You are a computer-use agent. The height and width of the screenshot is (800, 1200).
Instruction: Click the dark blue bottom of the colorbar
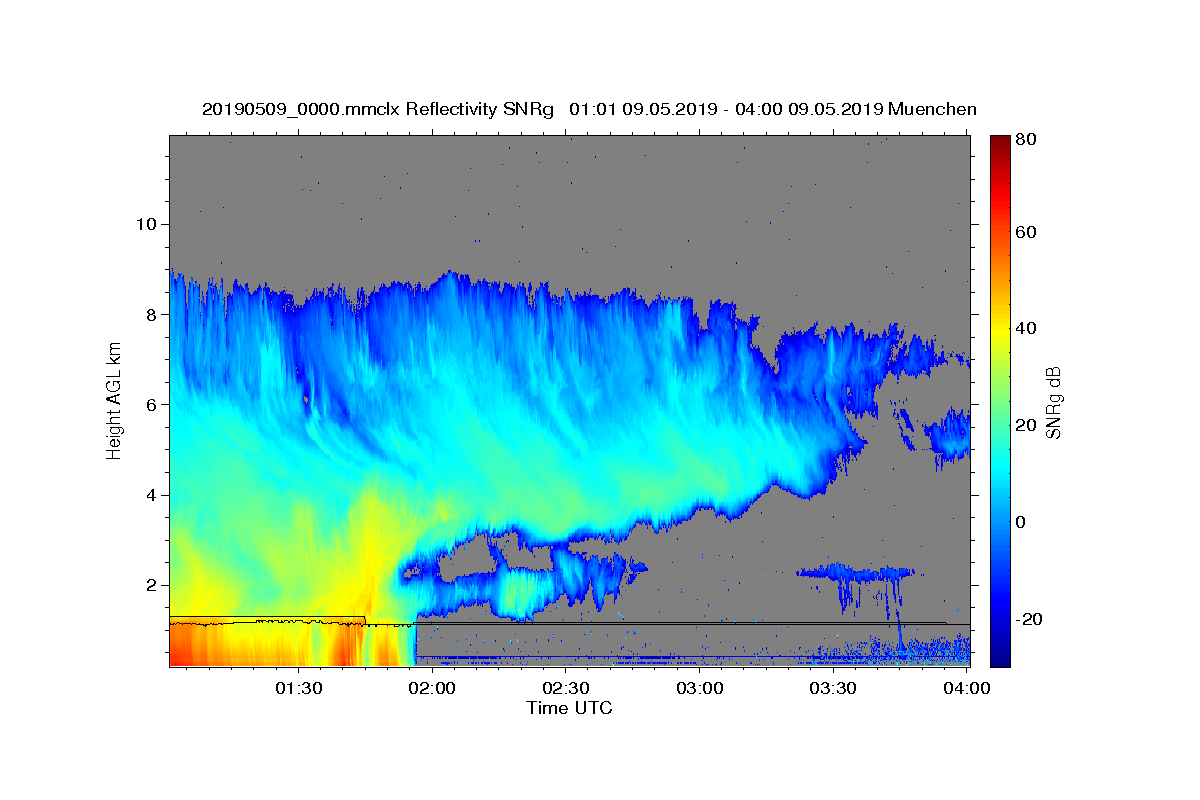click(999, 655)
